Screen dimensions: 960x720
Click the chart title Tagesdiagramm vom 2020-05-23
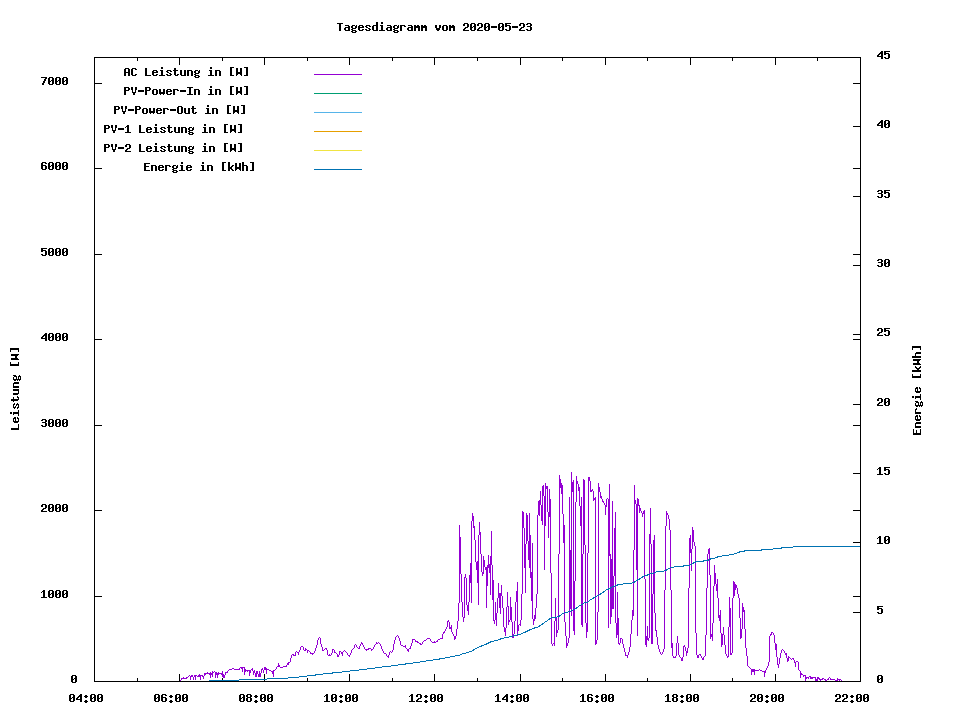pos(434,27)
